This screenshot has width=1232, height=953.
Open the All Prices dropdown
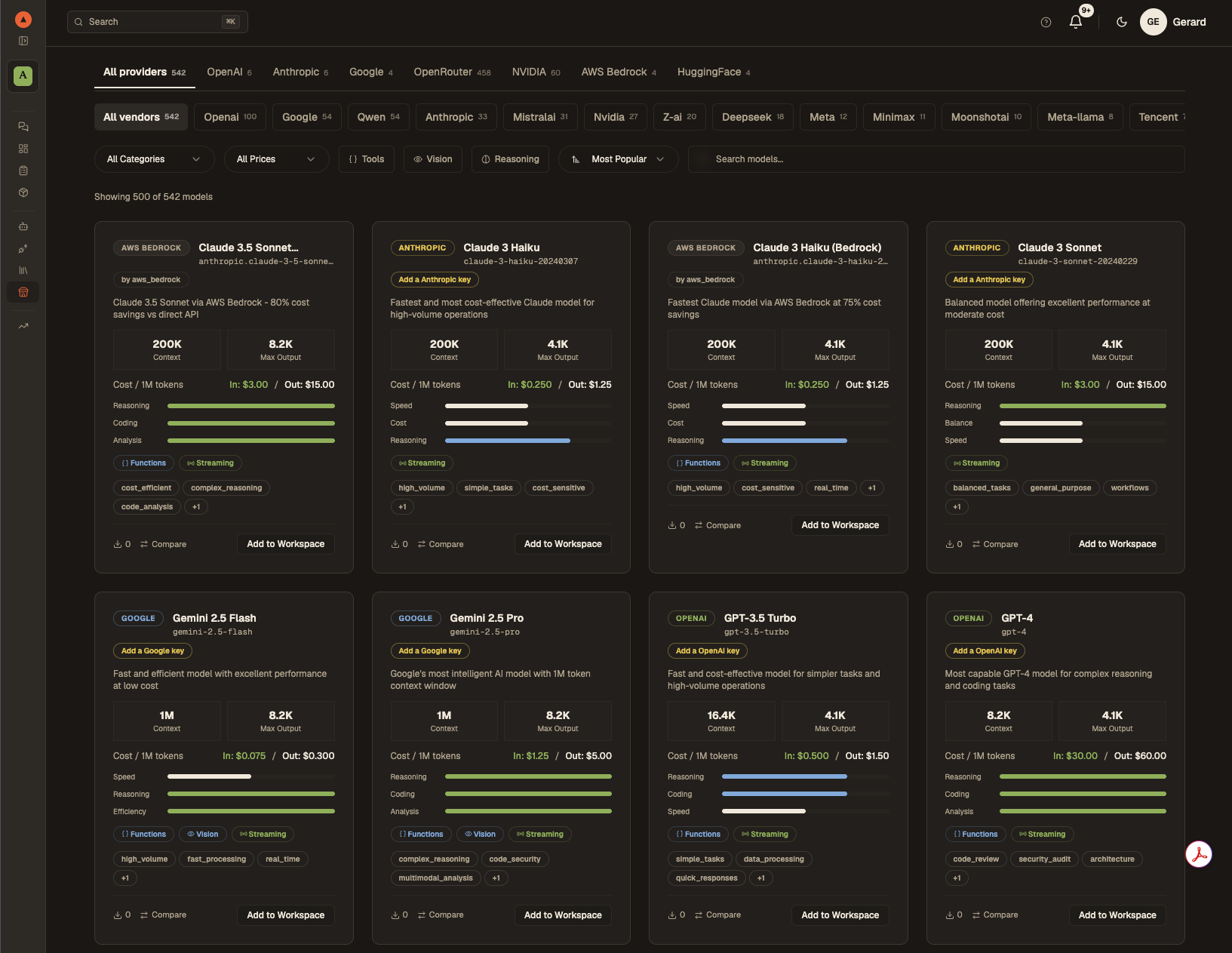[277, 159]
